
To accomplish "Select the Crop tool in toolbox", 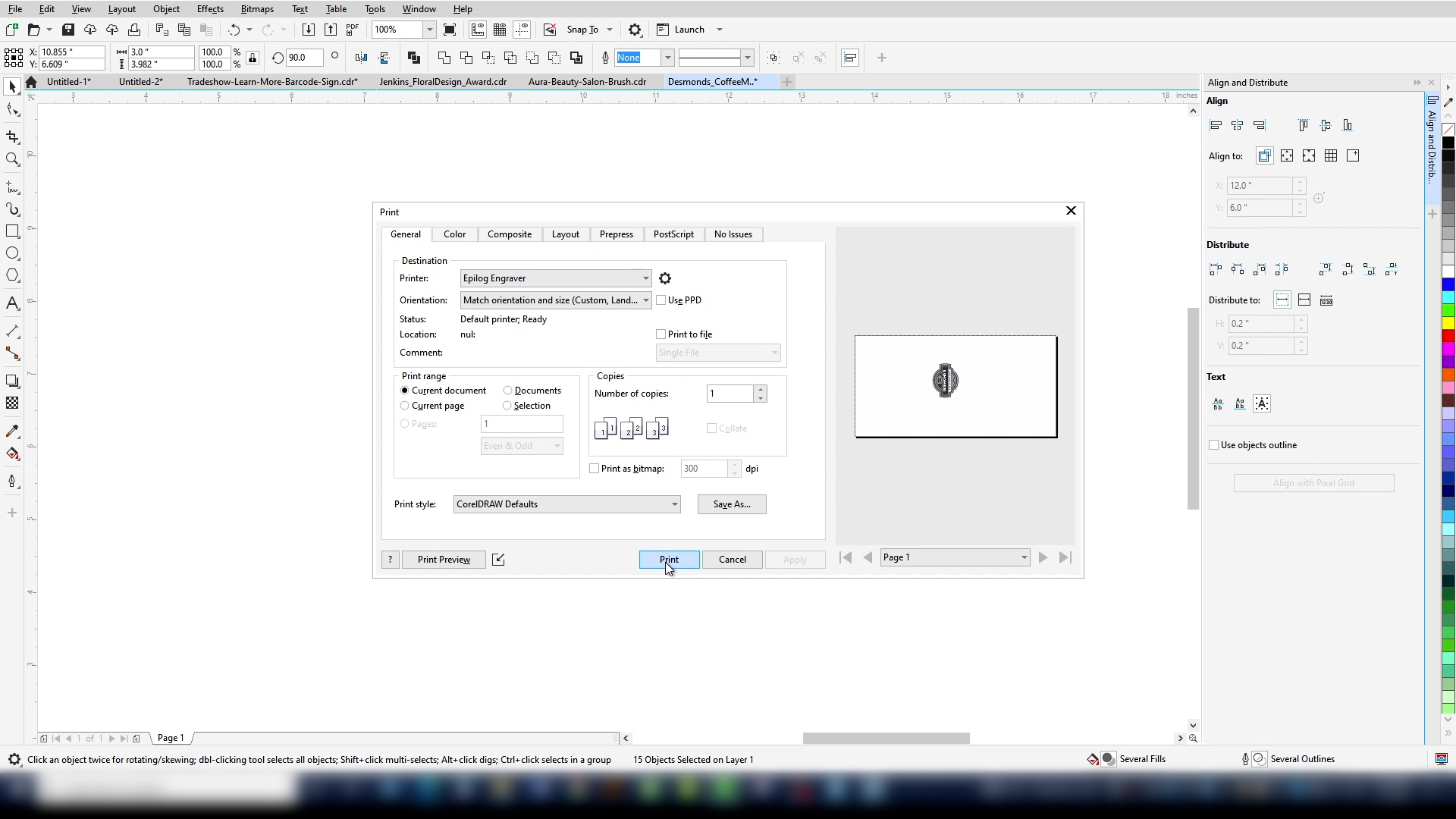I will point(12,136).
